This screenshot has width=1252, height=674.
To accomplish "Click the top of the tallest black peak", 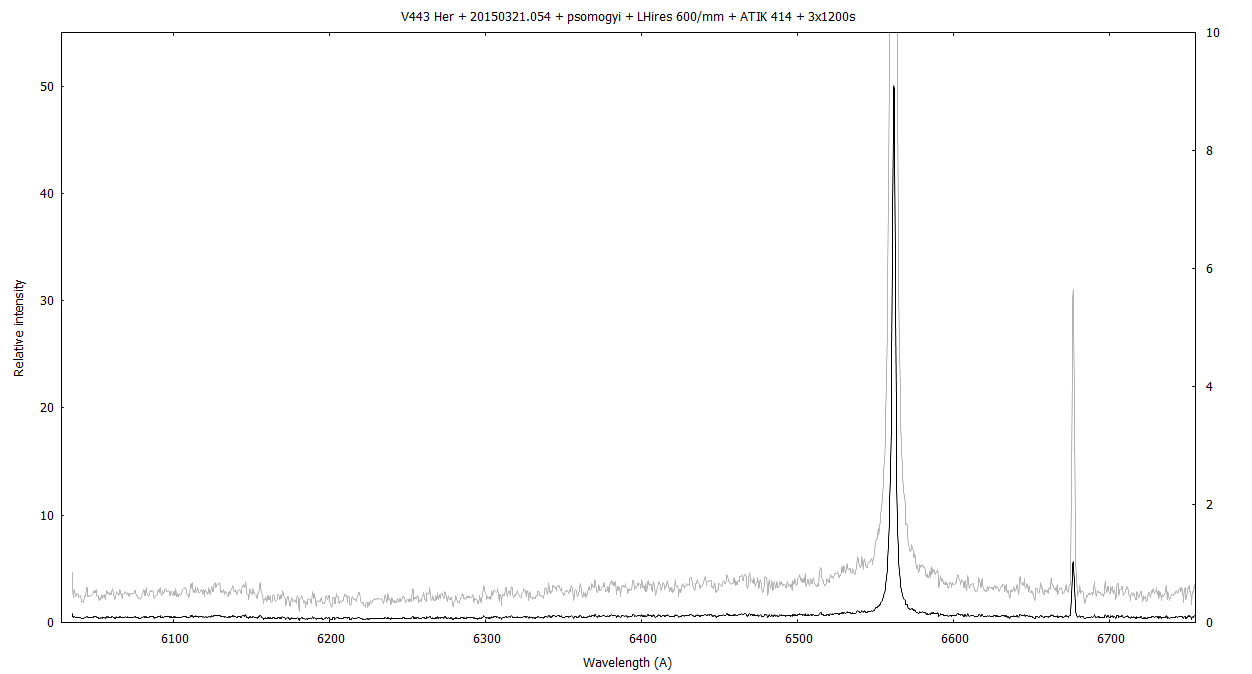I will tap(893, 87).
